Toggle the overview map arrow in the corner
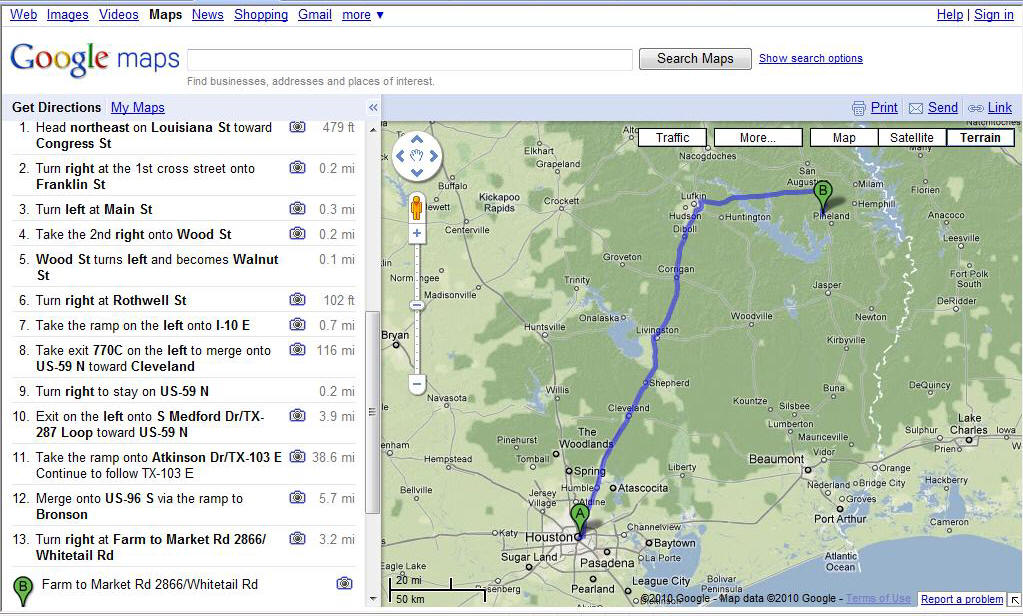Screen dimensions: 1023x616 (x=1015, y=599)
